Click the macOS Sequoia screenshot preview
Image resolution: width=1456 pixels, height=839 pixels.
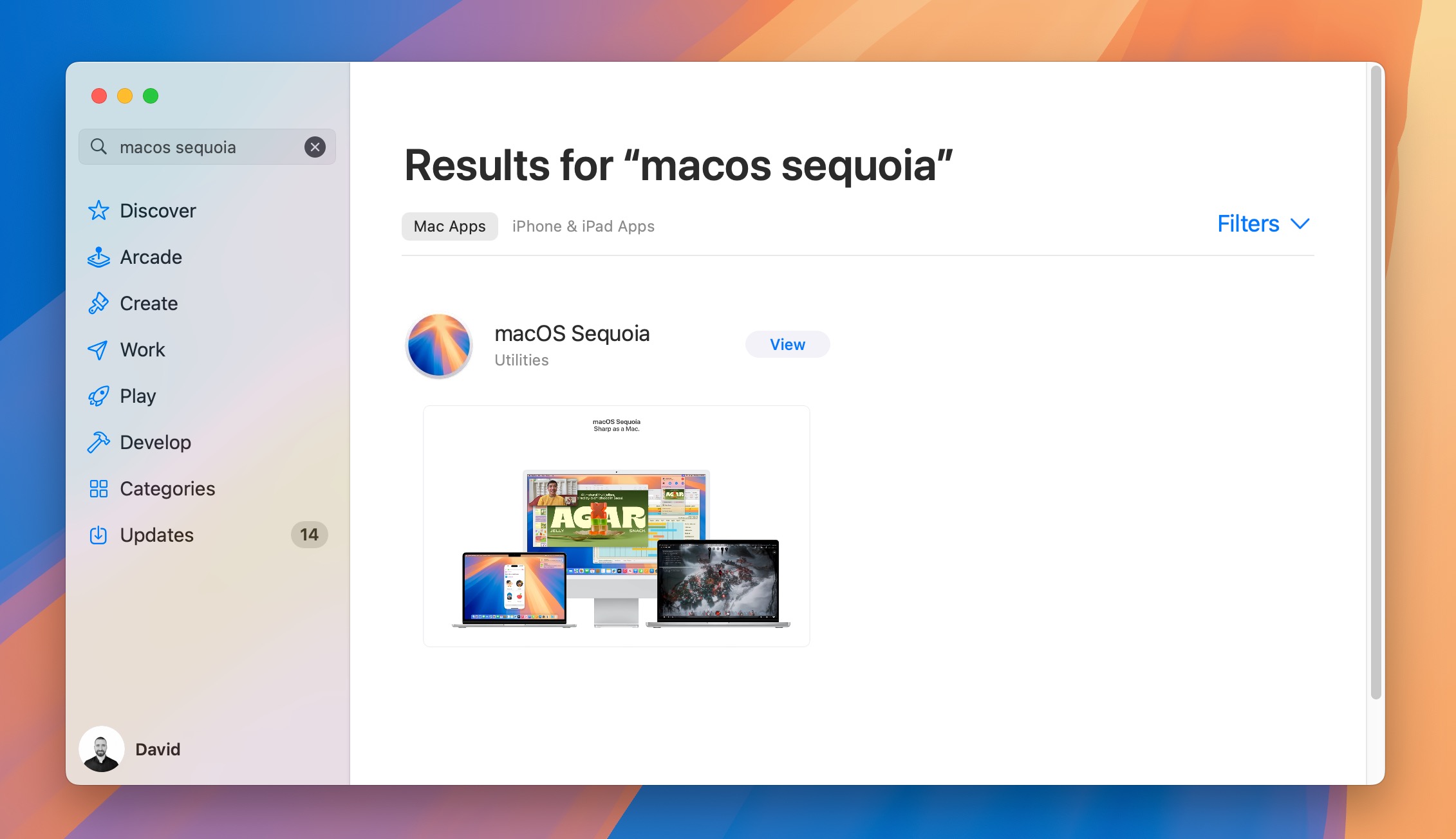tap(615, 525)
